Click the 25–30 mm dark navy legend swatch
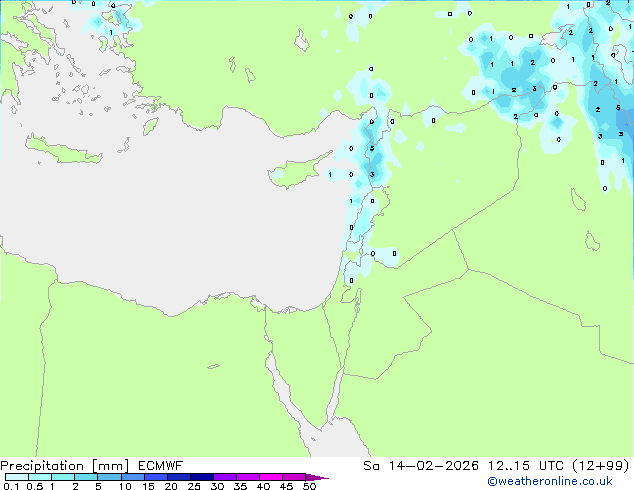This screenshot has width=634, height=490. (202, 477)
